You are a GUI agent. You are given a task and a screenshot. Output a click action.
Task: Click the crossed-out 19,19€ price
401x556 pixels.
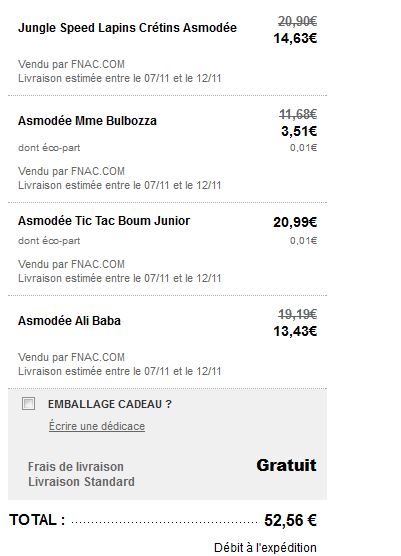point(297,314)
